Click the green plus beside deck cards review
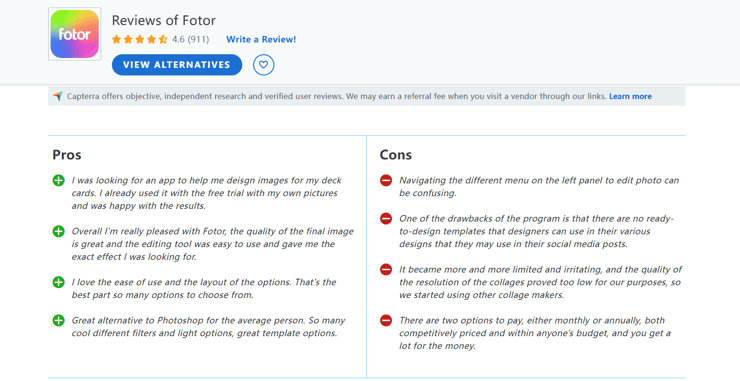740x381 pixels. coord(59,180)
